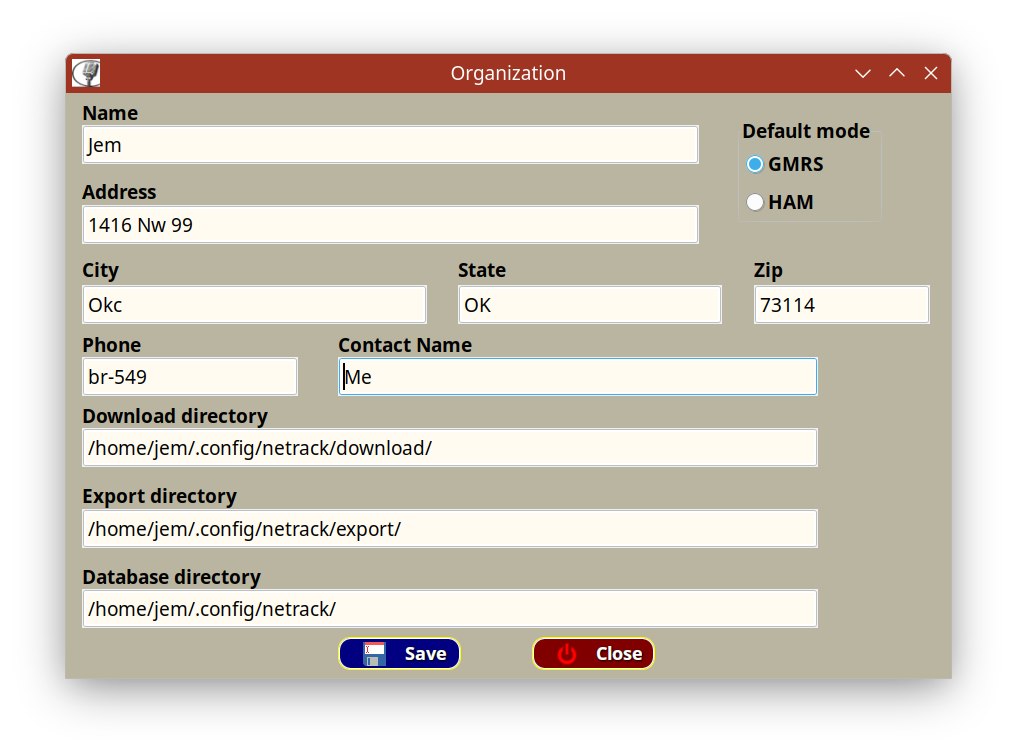Click the Contact Name field
The image size is (1017, 756).
[578, 377]
